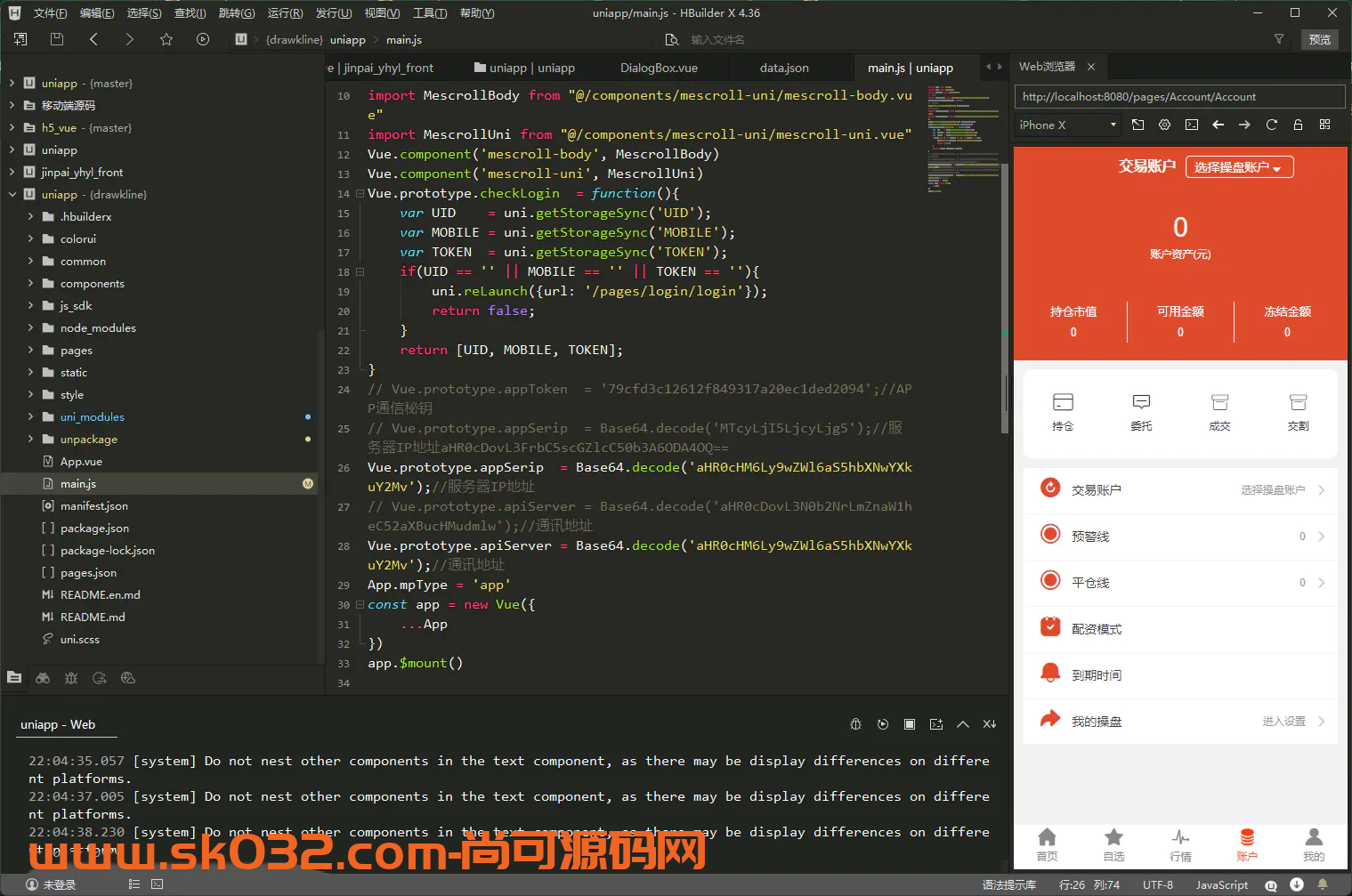
Task: Expand the pages folder
Action: [31, 350]
